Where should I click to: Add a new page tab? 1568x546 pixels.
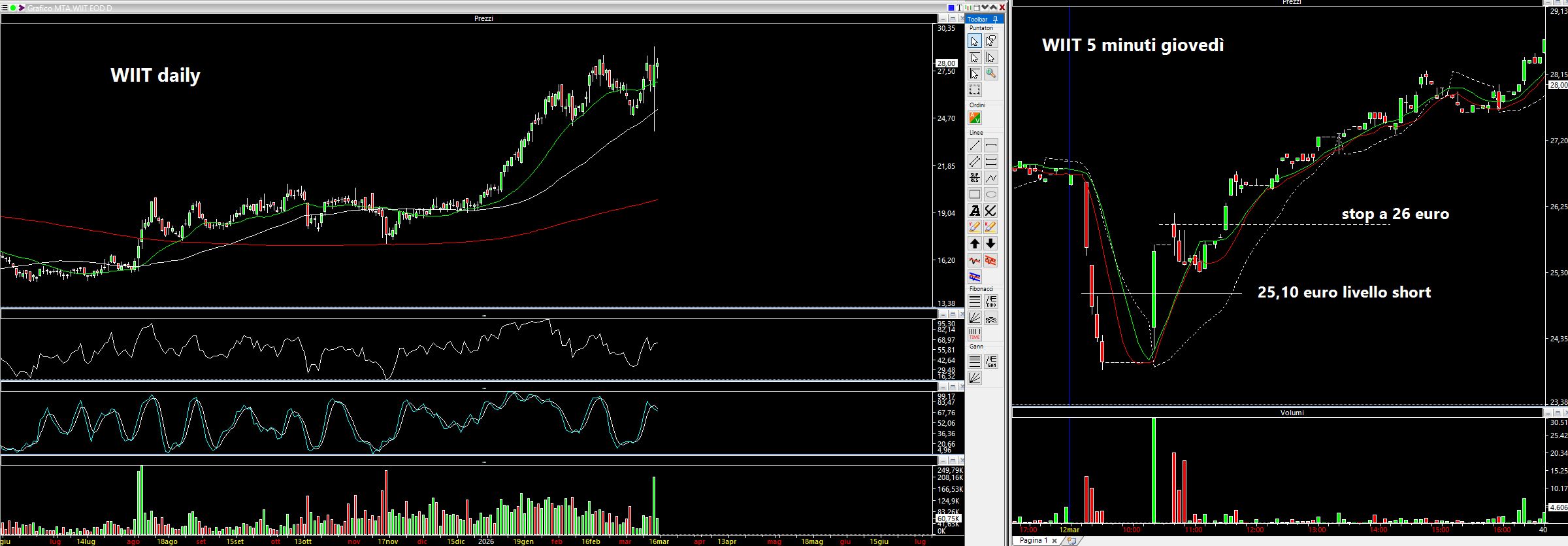(x=1071, y=541)
